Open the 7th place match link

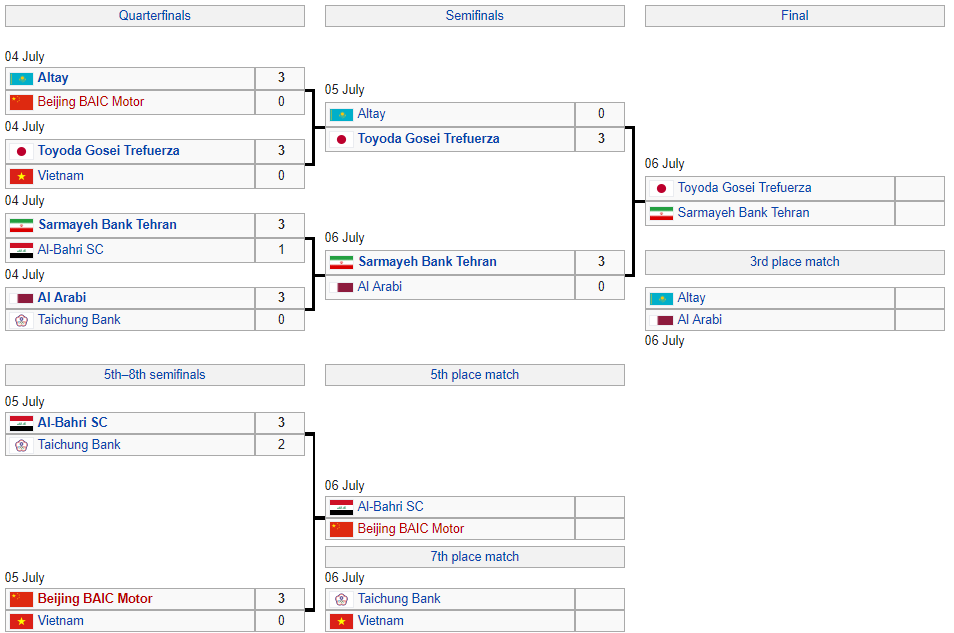coord(475,557)
